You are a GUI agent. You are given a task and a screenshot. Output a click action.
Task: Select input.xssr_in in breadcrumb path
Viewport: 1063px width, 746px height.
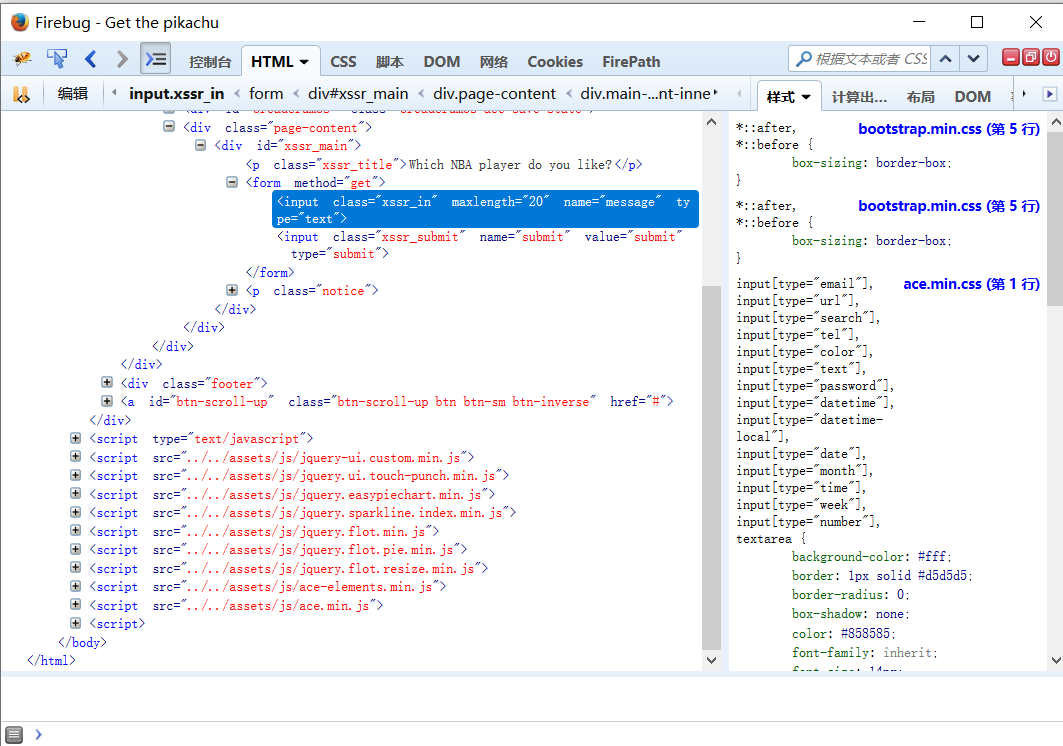176,94
